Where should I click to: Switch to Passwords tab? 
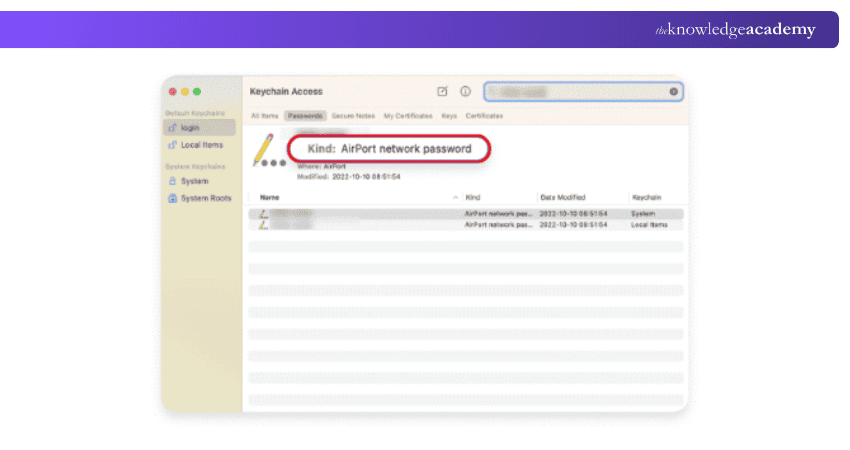tap(305, 116)
